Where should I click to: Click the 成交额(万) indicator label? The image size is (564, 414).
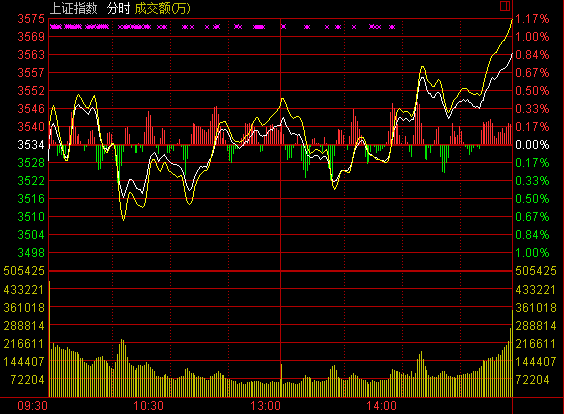(162, 8)
